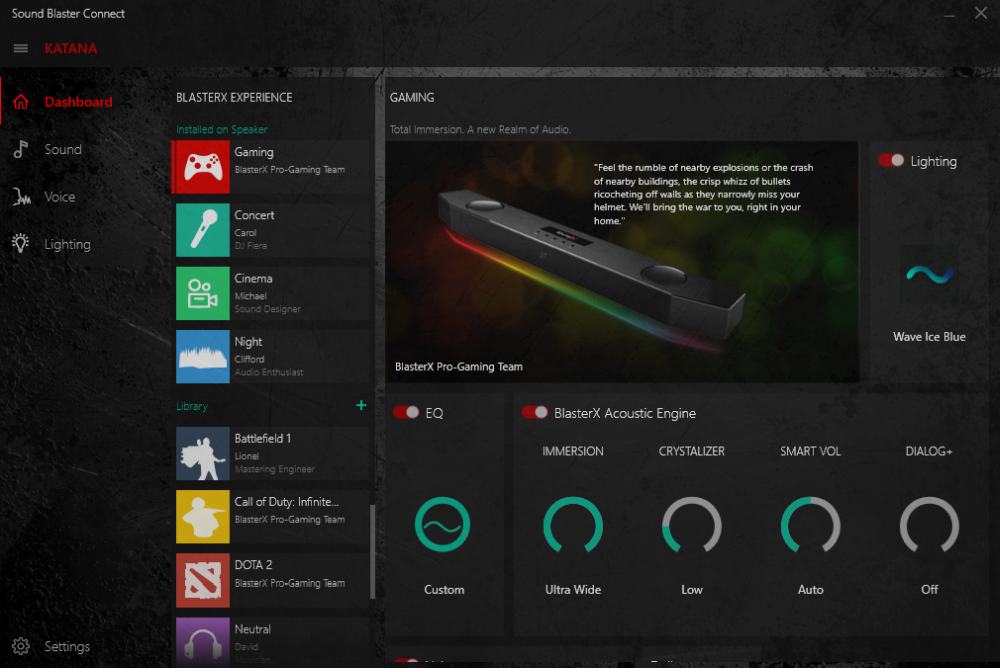
Task: Select the Neutral headphones profile icon
Action: (x=203, y=642)
